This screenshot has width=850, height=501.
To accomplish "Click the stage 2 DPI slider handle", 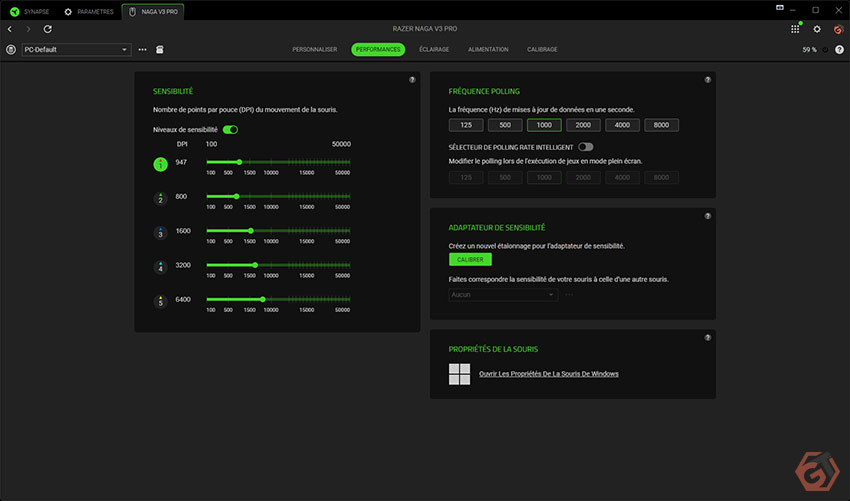I will coord(236,196).
